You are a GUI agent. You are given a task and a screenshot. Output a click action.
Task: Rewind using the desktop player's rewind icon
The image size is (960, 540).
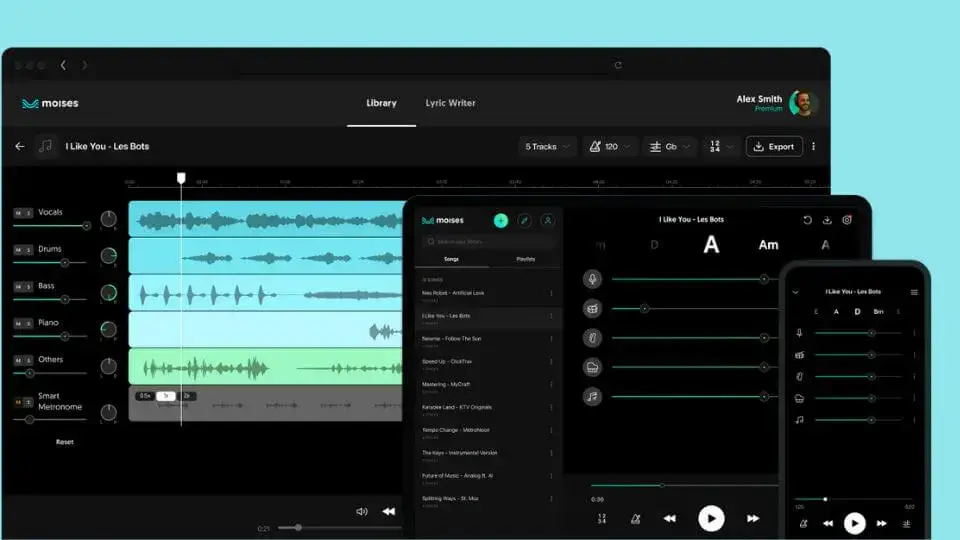[389, 511]
